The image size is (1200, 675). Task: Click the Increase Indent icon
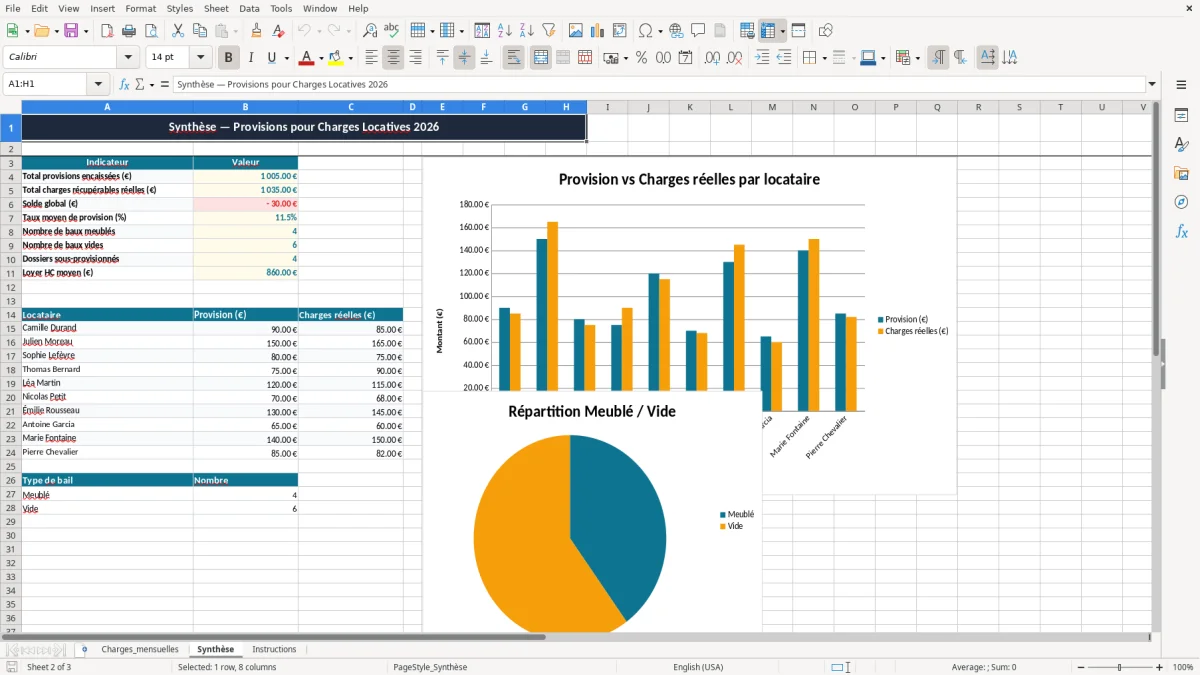[x=762, y=58]
